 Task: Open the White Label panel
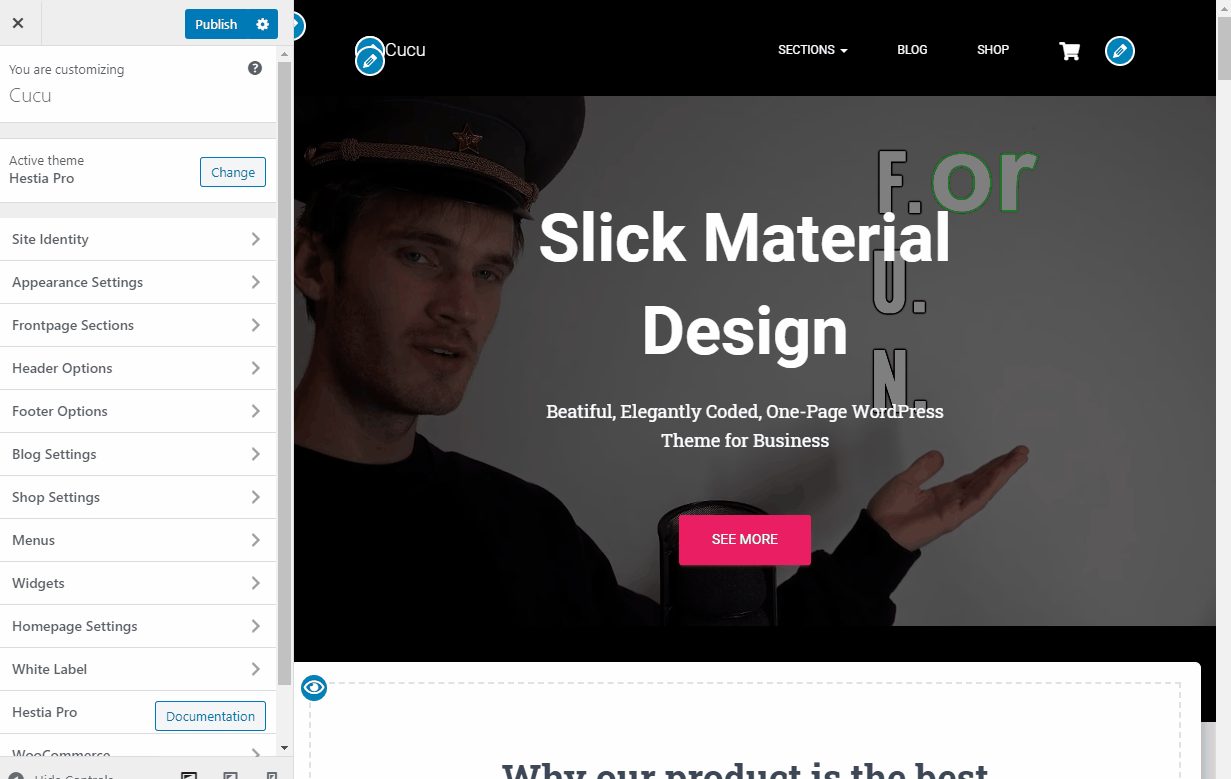138,669
